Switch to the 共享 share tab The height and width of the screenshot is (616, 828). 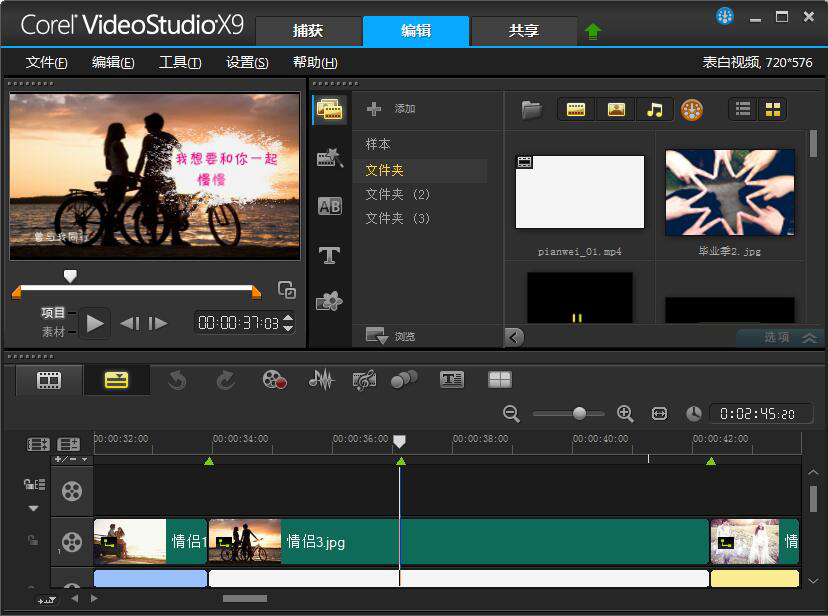(523, 31)
